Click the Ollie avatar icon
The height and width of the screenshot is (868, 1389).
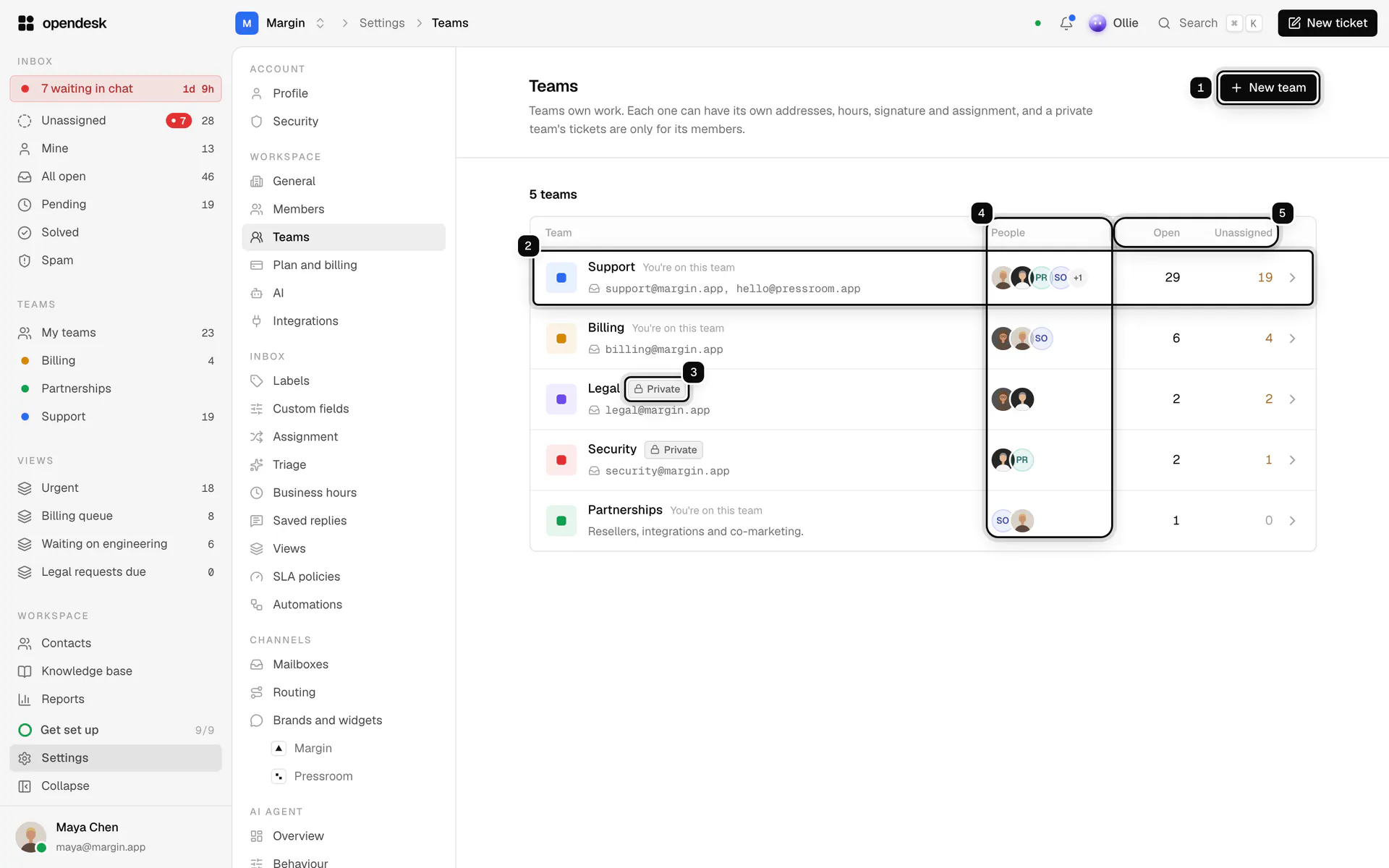(x=1097, y=23)
